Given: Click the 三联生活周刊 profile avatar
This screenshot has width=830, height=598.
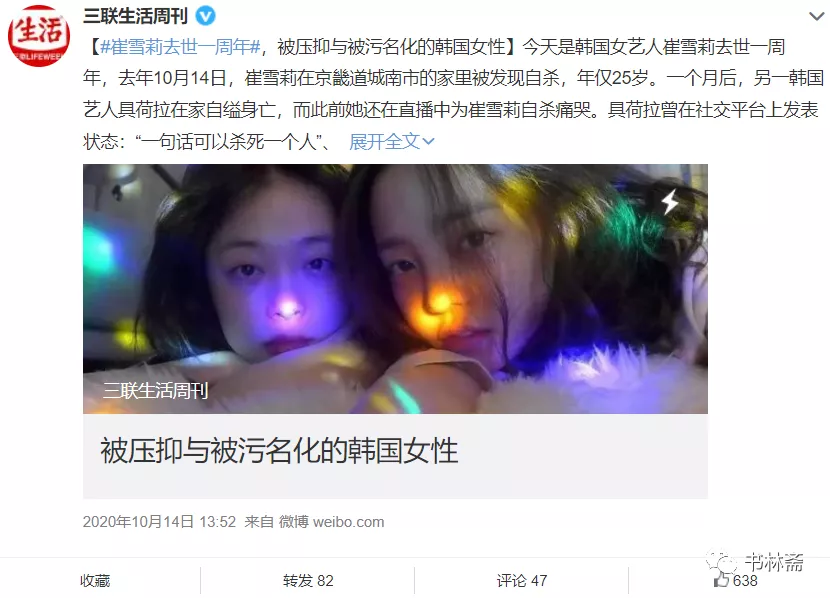Looking at the screenshot, I should pos(39,35).
